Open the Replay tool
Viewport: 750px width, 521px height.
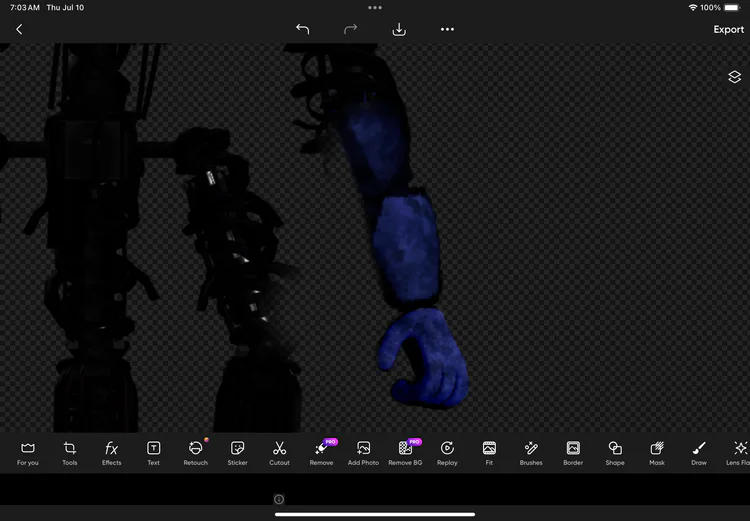pyautogui.click(x=447, y=453)
